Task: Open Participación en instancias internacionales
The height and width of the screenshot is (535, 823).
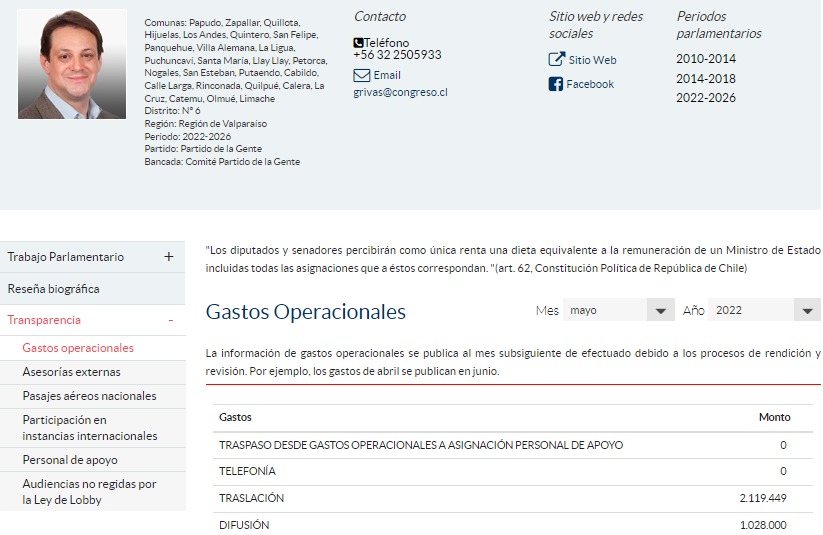Action: [90, 428]
